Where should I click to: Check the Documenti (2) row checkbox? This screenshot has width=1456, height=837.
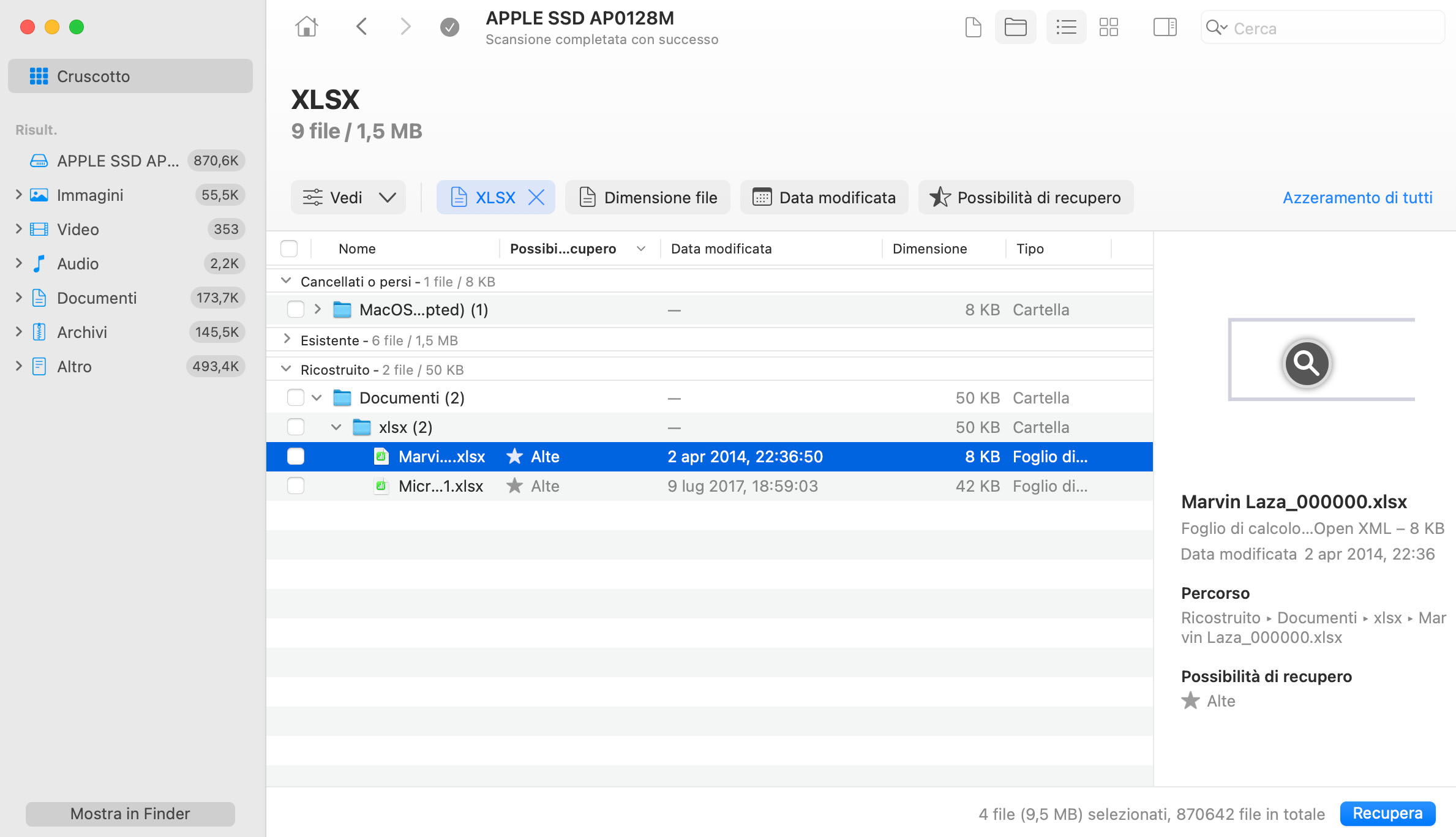pyautogui.click(x=296, y=397)
